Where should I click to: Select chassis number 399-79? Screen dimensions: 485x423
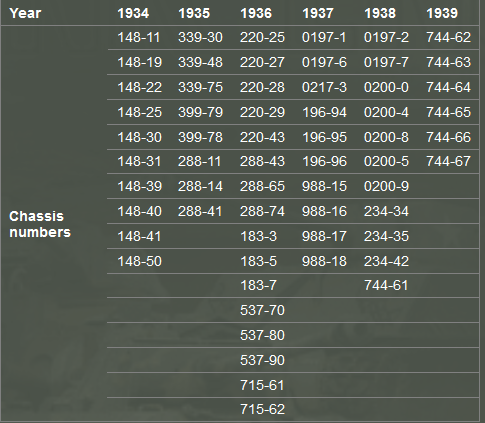(200, 112)
